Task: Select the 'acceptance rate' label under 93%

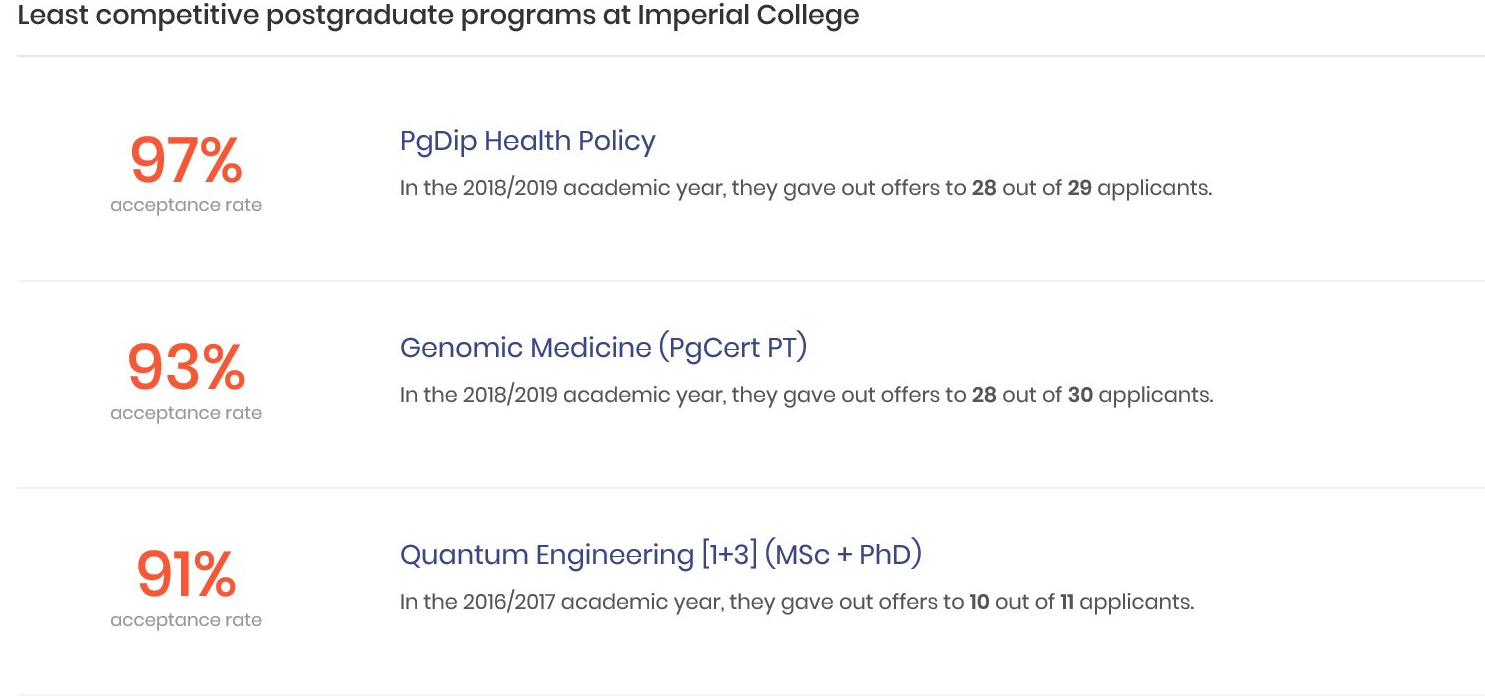Action: tap(186, 412)
